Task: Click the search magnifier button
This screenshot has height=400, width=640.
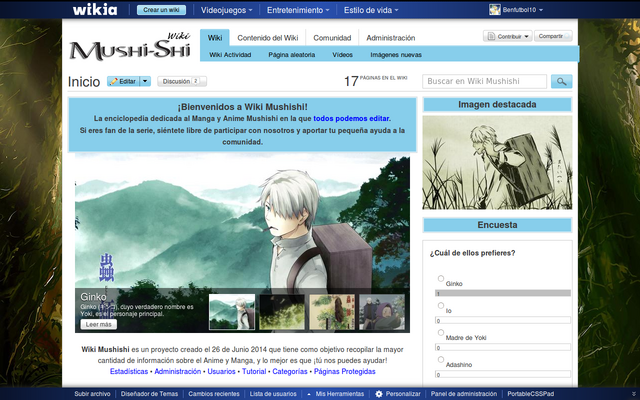Action: 561,82
